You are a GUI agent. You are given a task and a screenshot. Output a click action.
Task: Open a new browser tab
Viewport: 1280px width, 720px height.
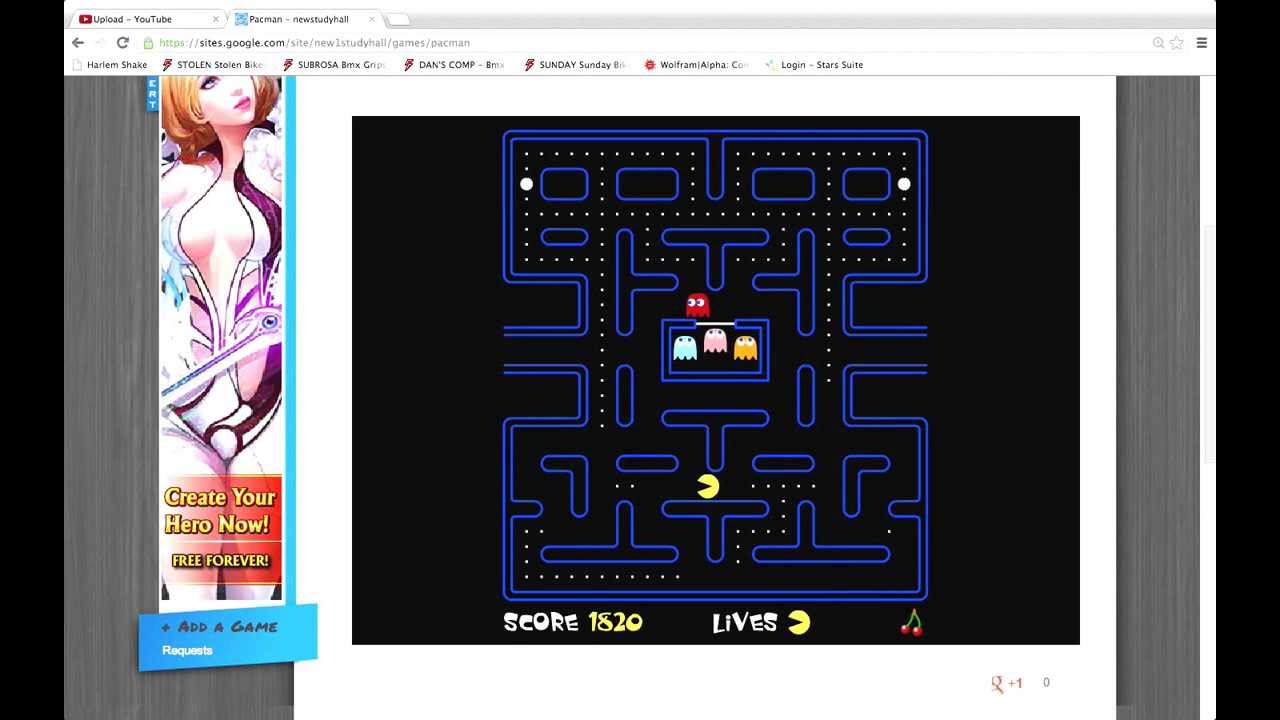(397, 19)
